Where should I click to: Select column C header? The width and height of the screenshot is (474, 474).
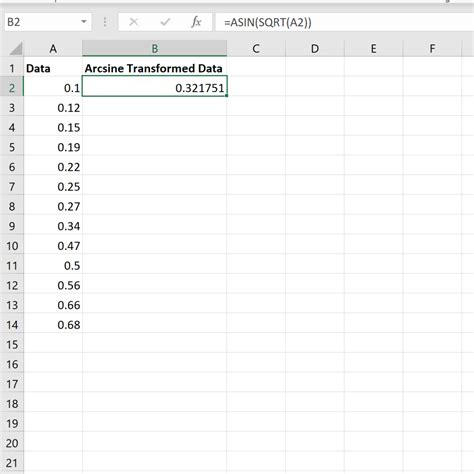coord(256,49)
